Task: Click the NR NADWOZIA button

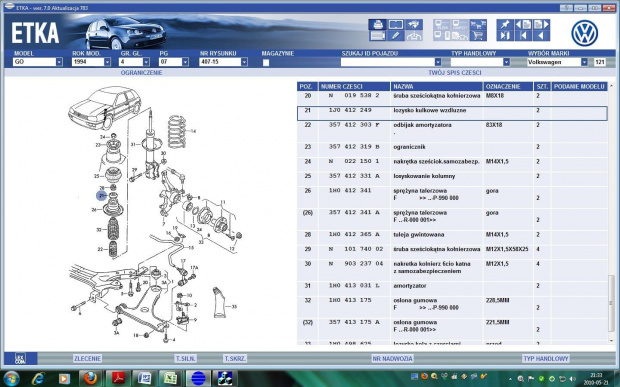Action: (x=392, y=359)
